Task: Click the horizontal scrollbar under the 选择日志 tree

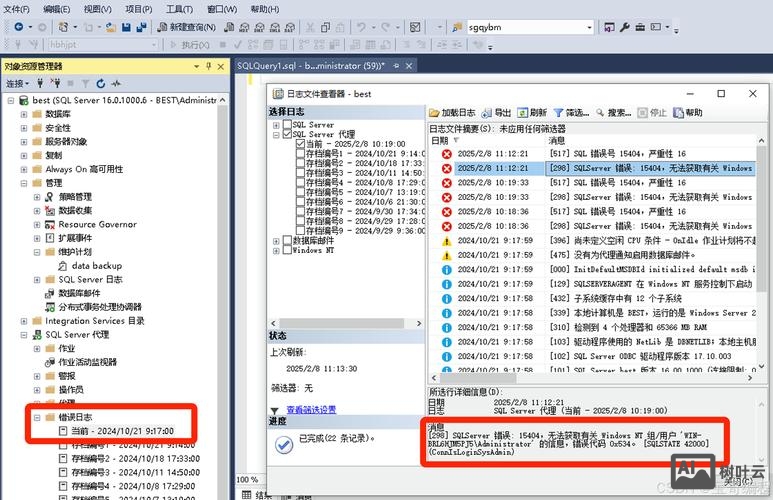Action: coord(342,323)
